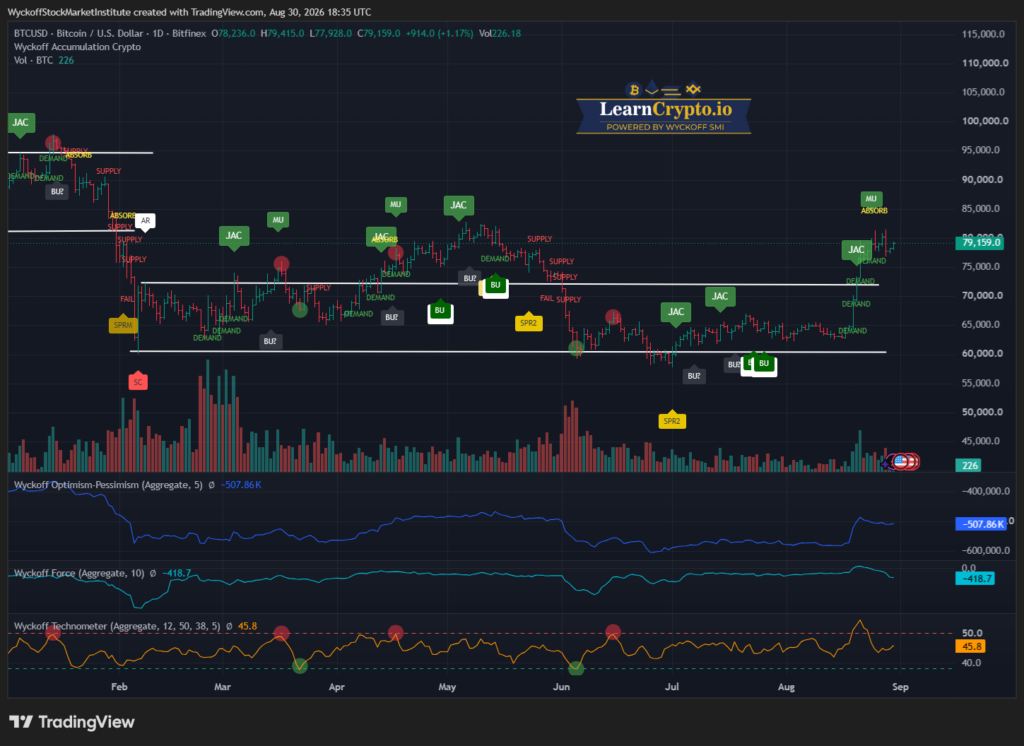Click the gray BU? marker near mid-March
1024x746 pixels.
click(x=270, y=341)
